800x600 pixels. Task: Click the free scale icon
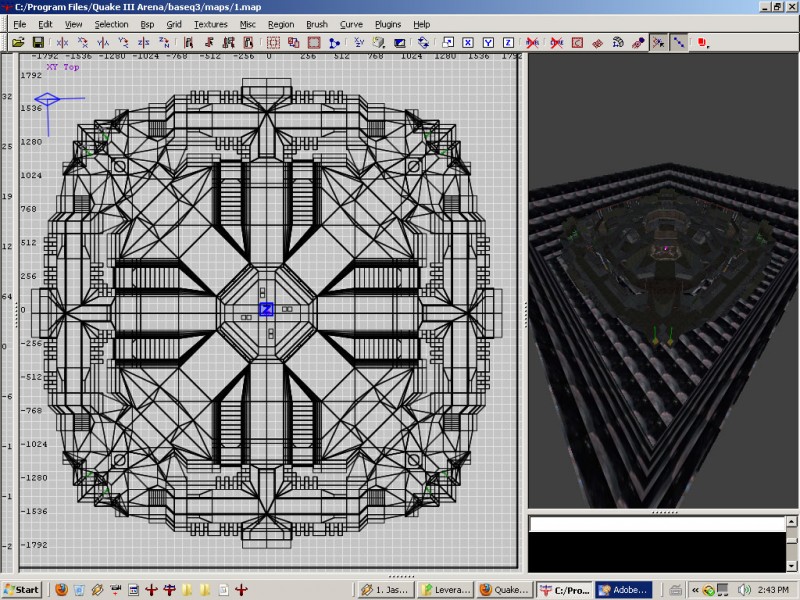coord(447,42)
